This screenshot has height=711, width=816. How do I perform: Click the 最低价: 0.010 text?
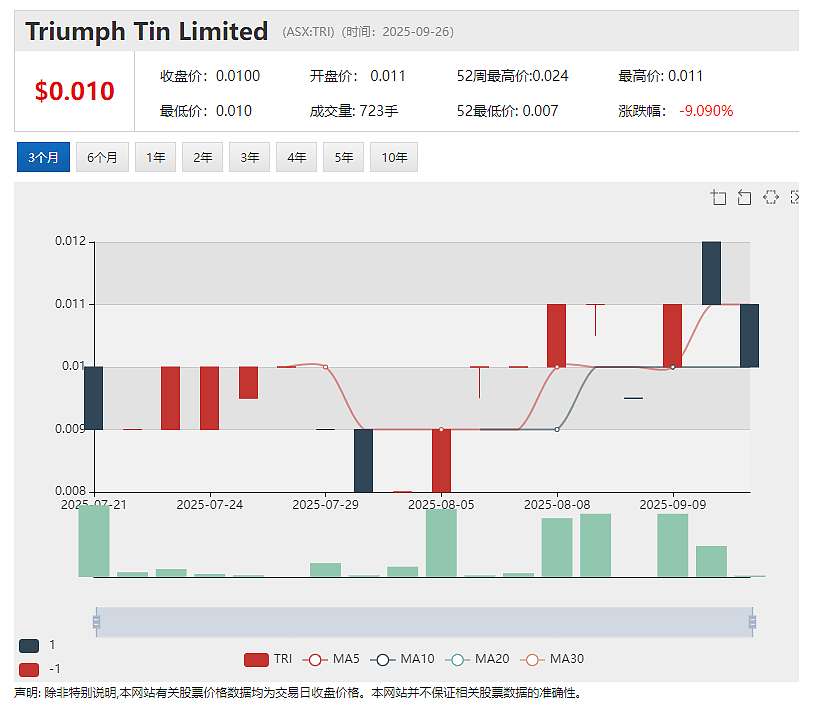point(206,111)
